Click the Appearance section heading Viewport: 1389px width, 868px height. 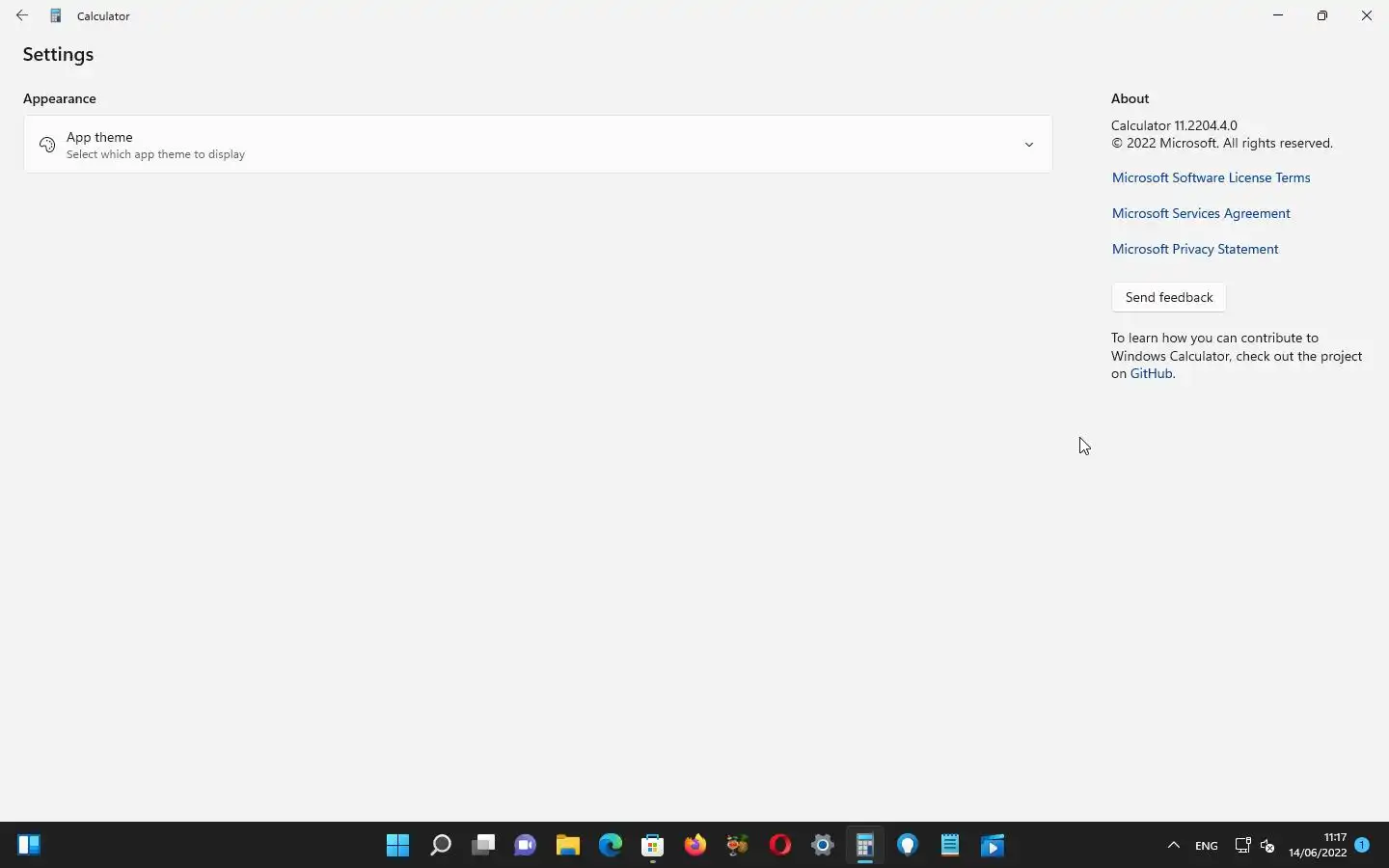click(60, 98)
